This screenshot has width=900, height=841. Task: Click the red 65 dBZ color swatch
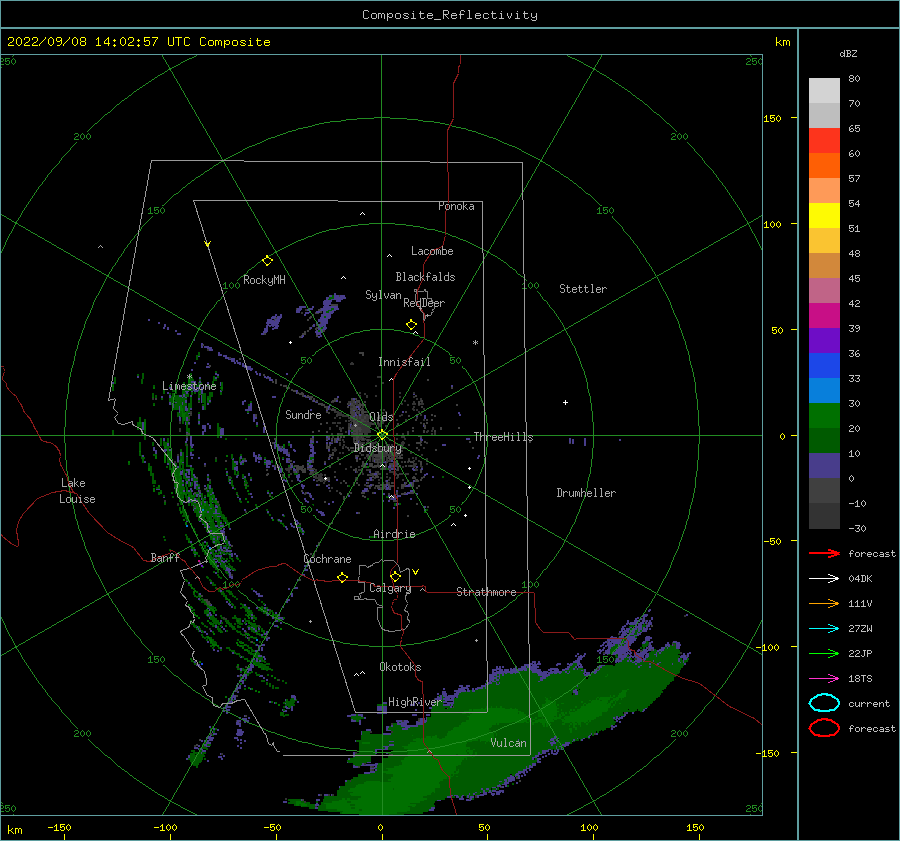coord(824,140)
